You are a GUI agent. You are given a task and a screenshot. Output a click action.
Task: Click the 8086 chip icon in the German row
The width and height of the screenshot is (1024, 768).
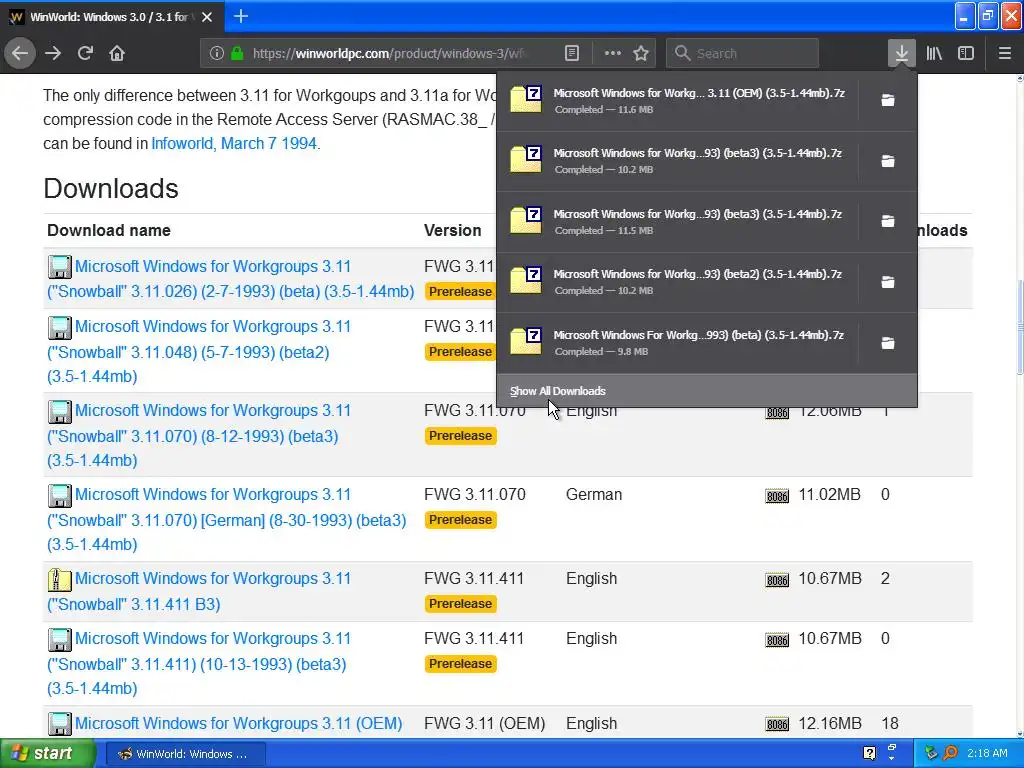click(x=776, y=496)
